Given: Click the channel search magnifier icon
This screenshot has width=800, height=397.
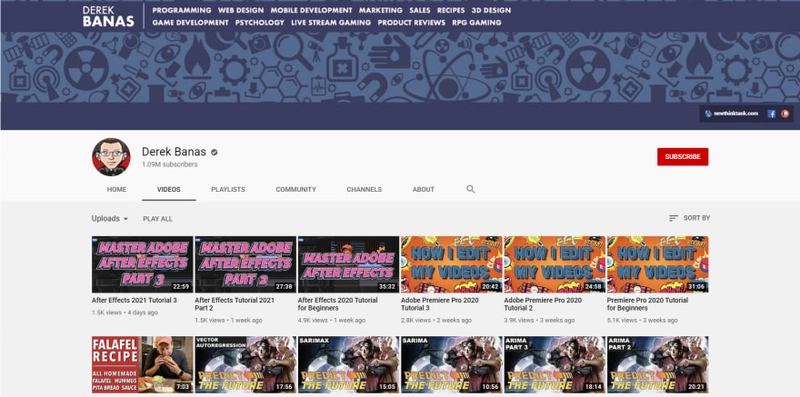Looking at the screenshot, I should (470, 189).
